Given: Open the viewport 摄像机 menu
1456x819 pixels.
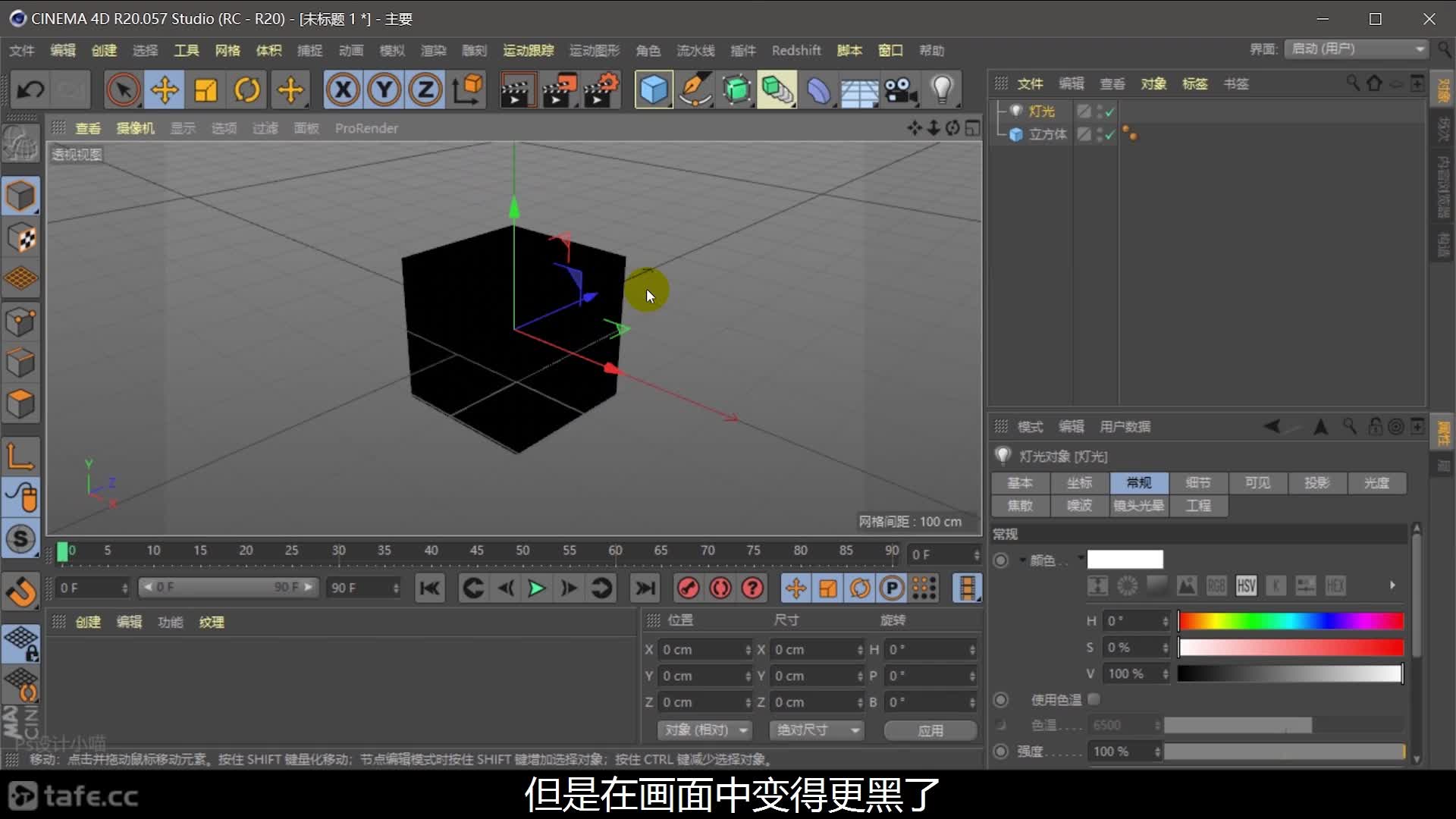Looking at the screenshot, I should point(136,128).
